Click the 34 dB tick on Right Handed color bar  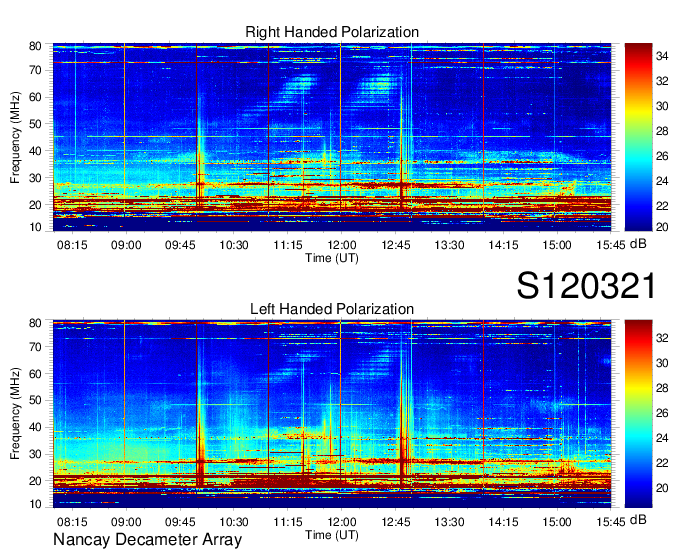point(662,56)
